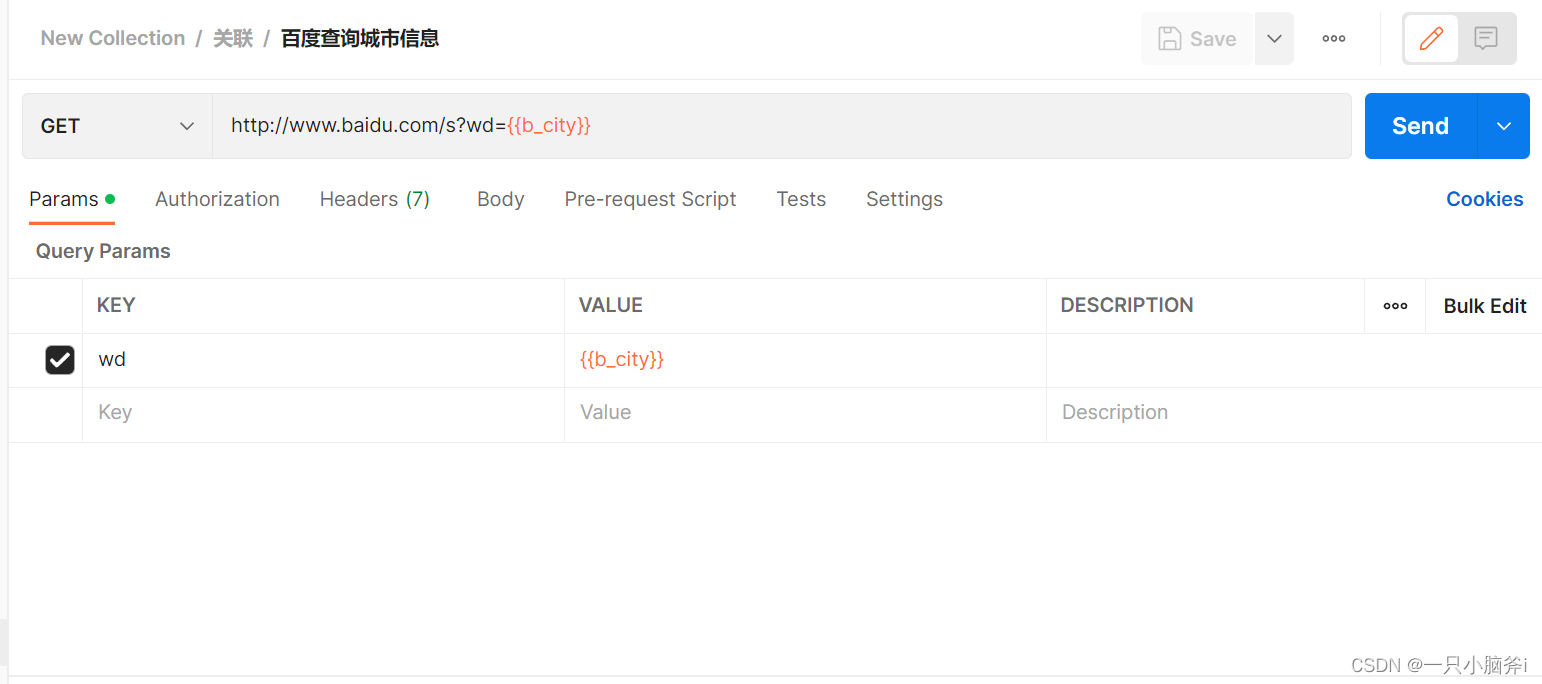Select the Pre-request Script tab
1542x684 pixels.
650,199
